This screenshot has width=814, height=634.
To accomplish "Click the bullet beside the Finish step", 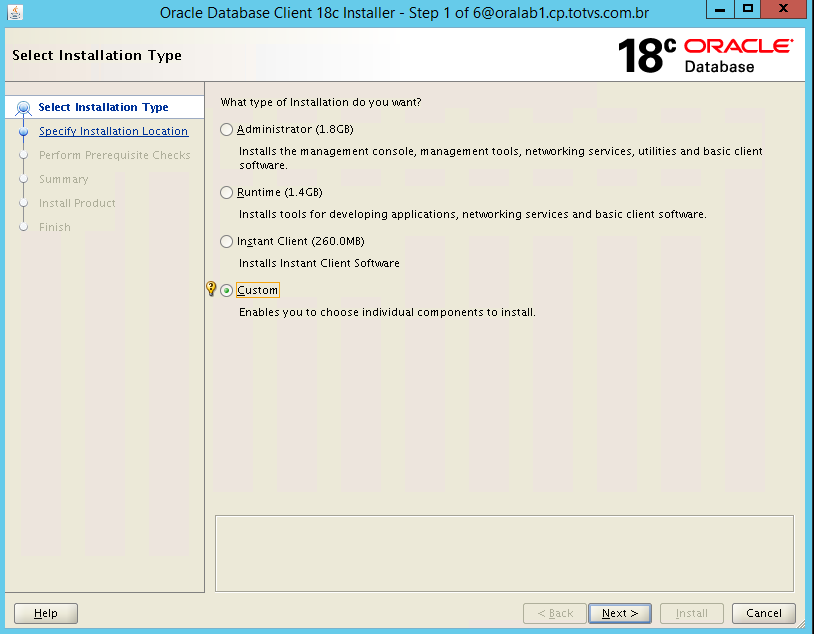I will pos(22,227).
